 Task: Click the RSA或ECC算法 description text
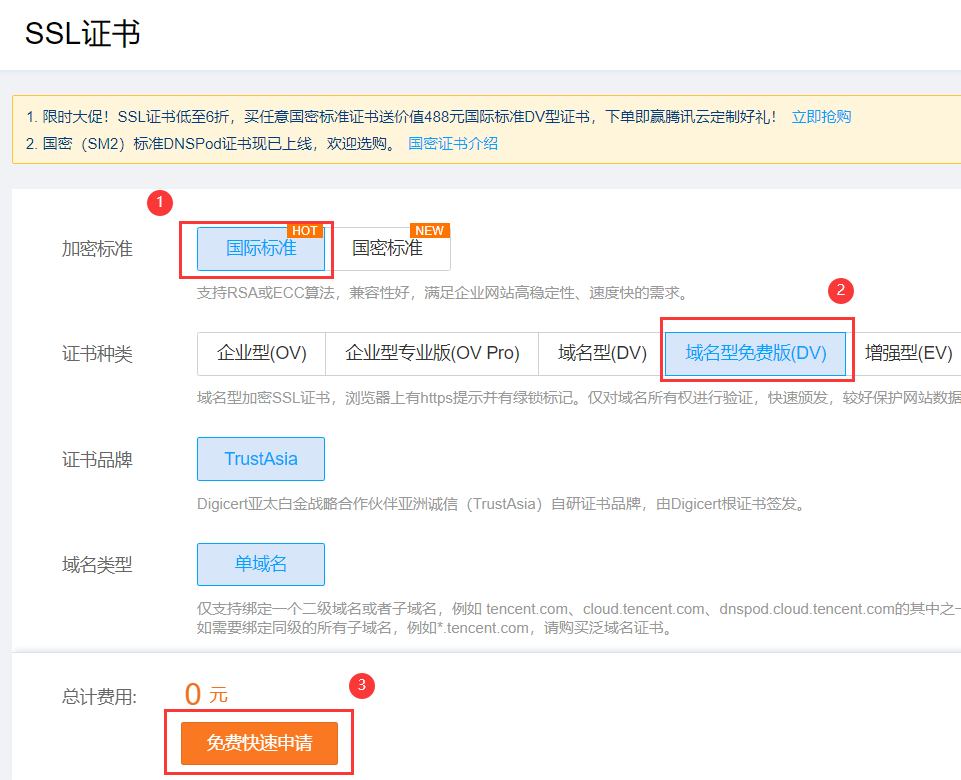[x=443, y=293]
